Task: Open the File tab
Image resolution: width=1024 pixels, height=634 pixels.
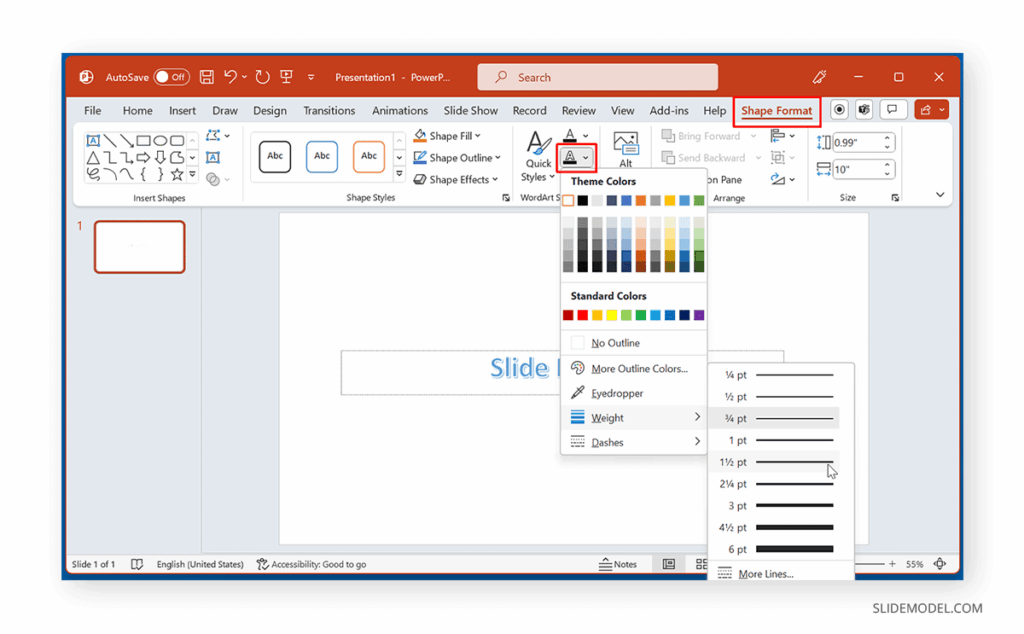Action: 93,110
